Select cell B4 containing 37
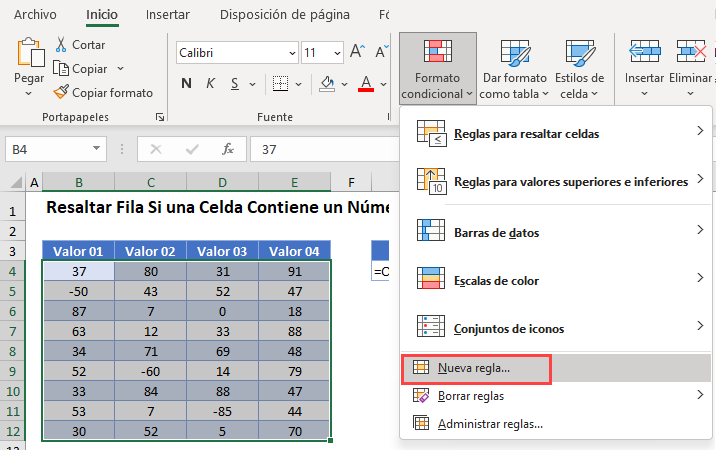This screenshot has height=450, width=716. tap(78, 271)
